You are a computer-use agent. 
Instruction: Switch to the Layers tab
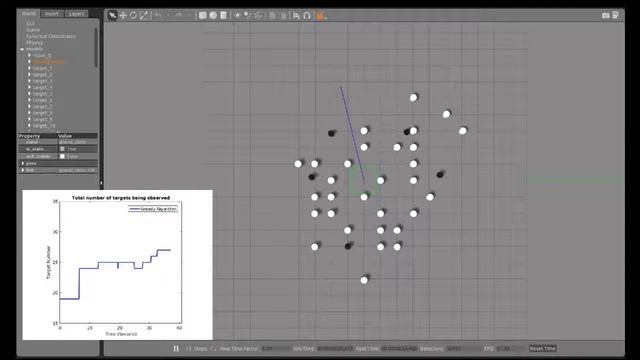[x=76, y=13]
